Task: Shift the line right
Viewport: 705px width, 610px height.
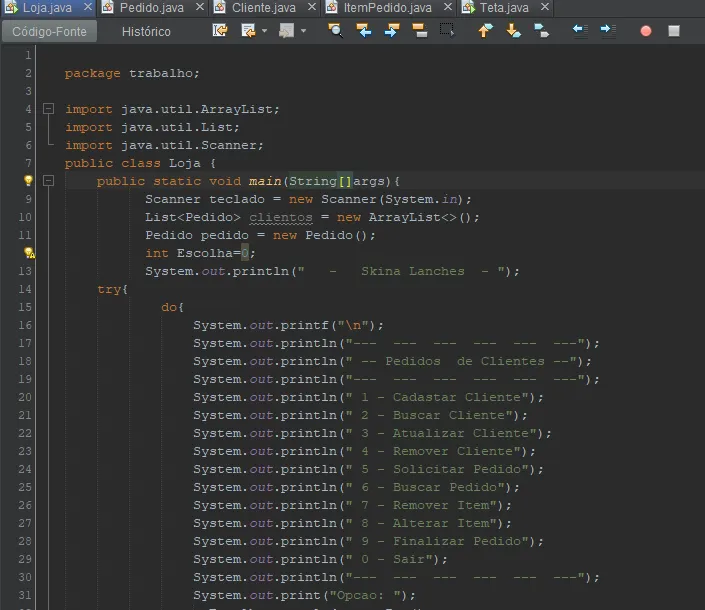Action: (607, 31)
